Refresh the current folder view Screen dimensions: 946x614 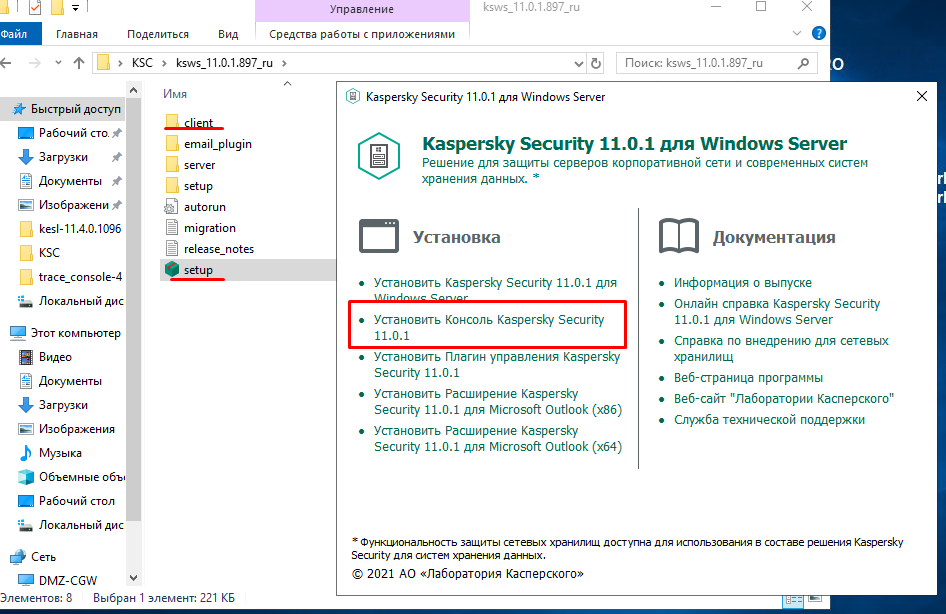tap(596, 63)
